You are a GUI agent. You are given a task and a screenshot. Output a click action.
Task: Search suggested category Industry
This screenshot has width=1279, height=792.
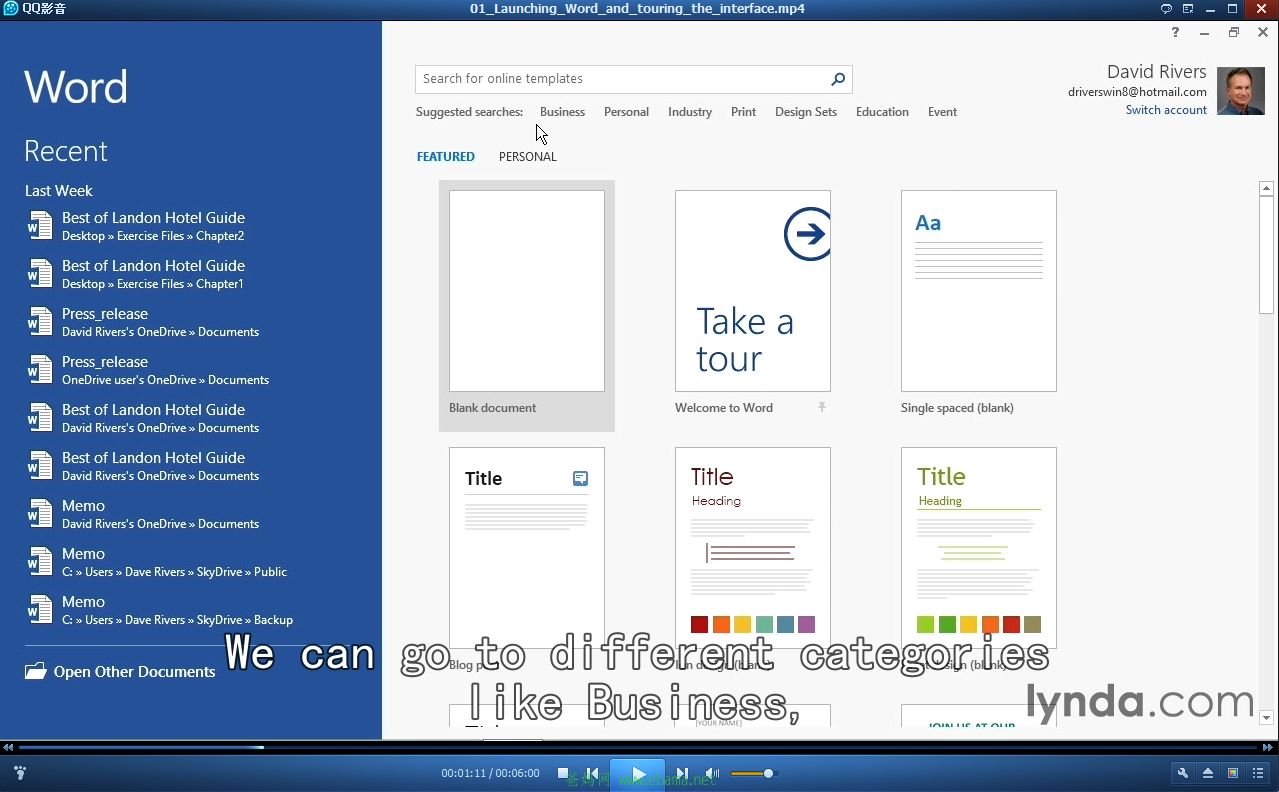tap(690, 112)
